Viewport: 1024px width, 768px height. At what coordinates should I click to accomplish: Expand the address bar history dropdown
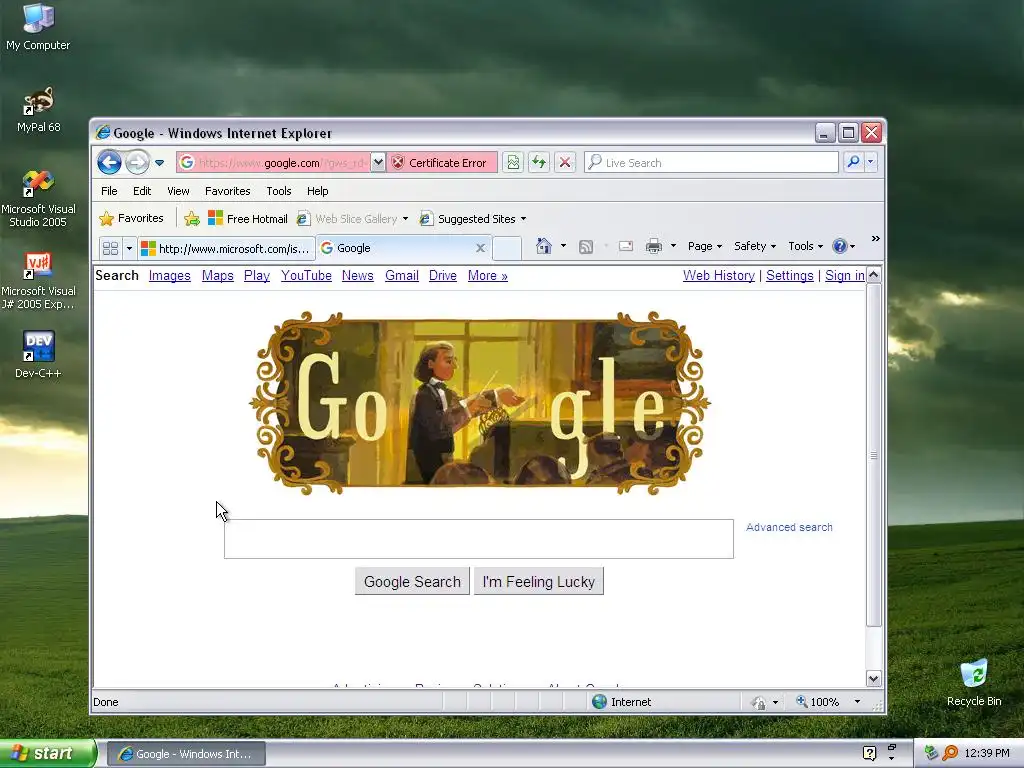[x=378, y=163]
